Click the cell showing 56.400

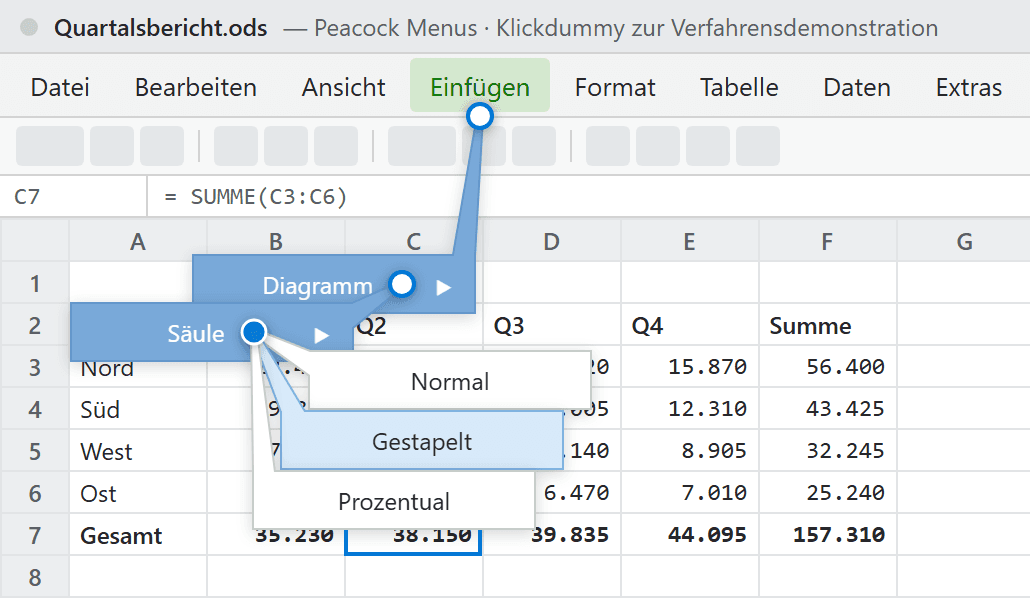coord(828,367)
